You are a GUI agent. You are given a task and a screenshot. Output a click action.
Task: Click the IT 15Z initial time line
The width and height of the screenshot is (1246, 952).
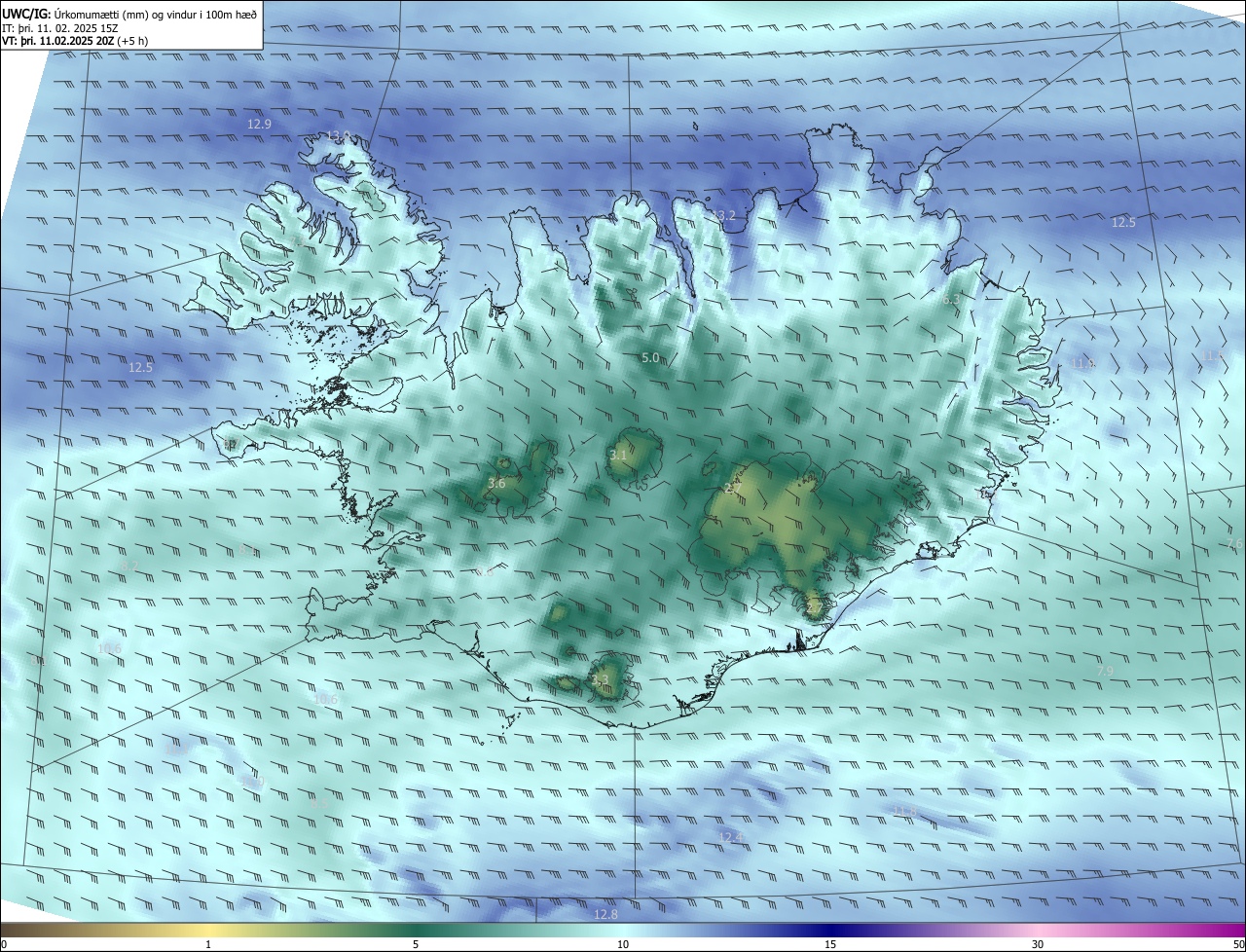click(x=60, y=29)
